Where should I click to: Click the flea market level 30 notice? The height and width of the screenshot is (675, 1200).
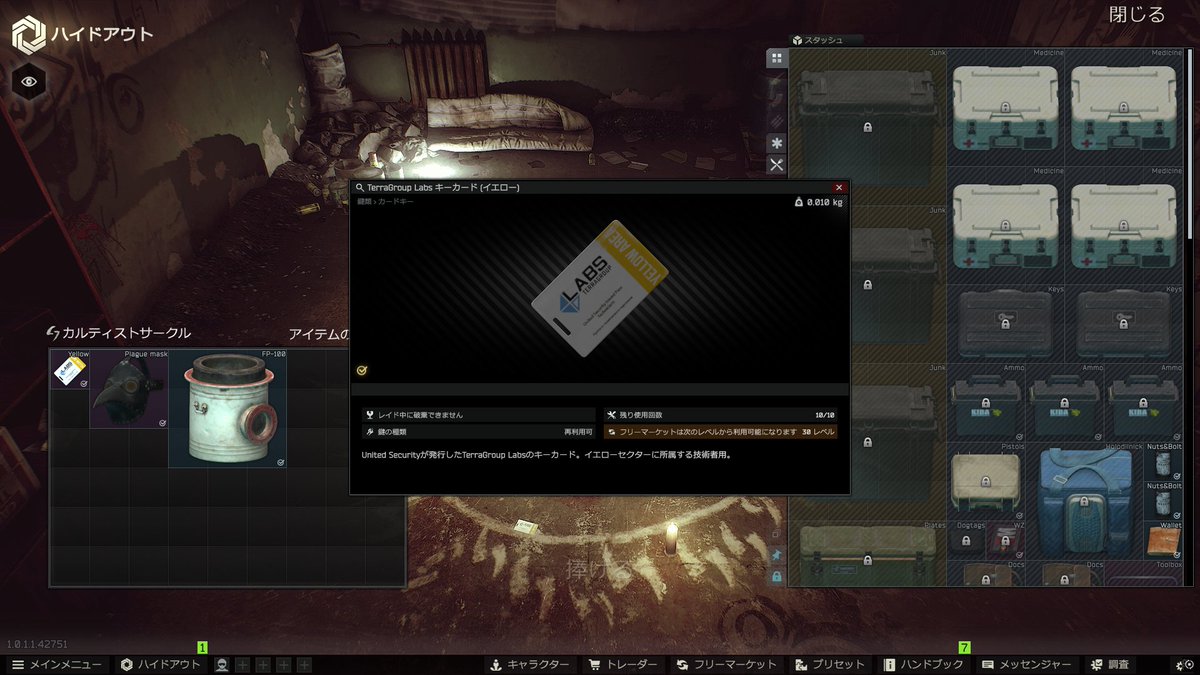(x=720, y=432)
